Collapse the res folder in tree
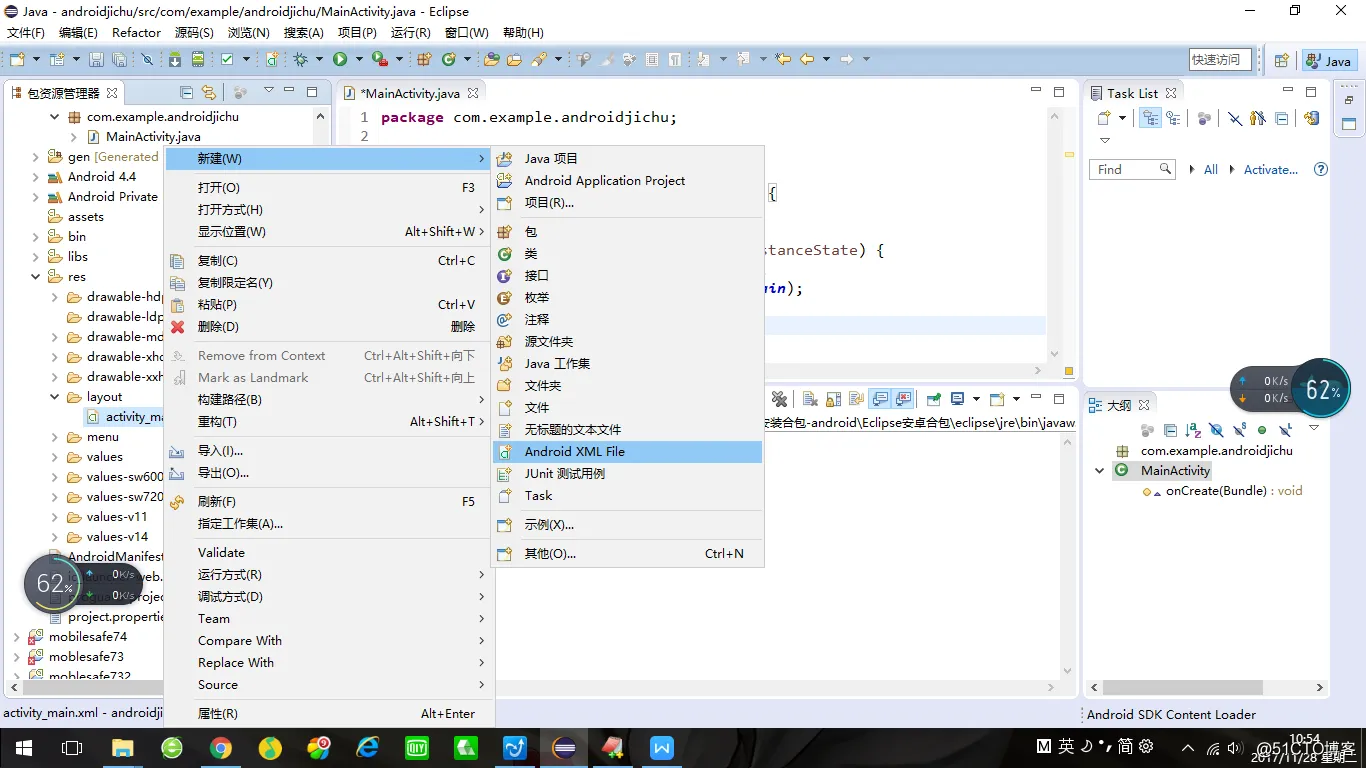1366x768 pixels. [x=36, y=277]
